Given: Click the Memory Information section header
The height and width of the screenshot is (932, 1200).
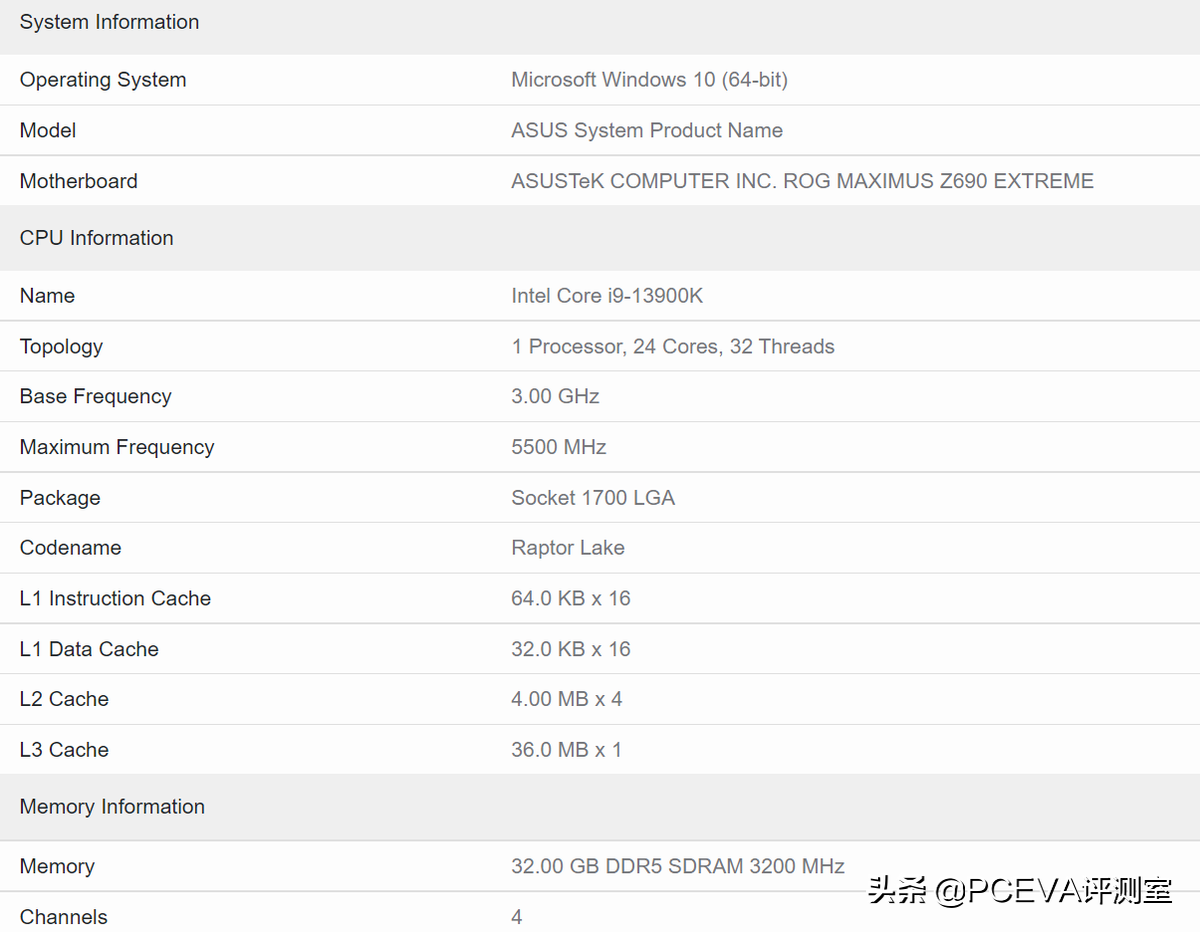Looking at the screenshot, I should click(x=112, y=807).
